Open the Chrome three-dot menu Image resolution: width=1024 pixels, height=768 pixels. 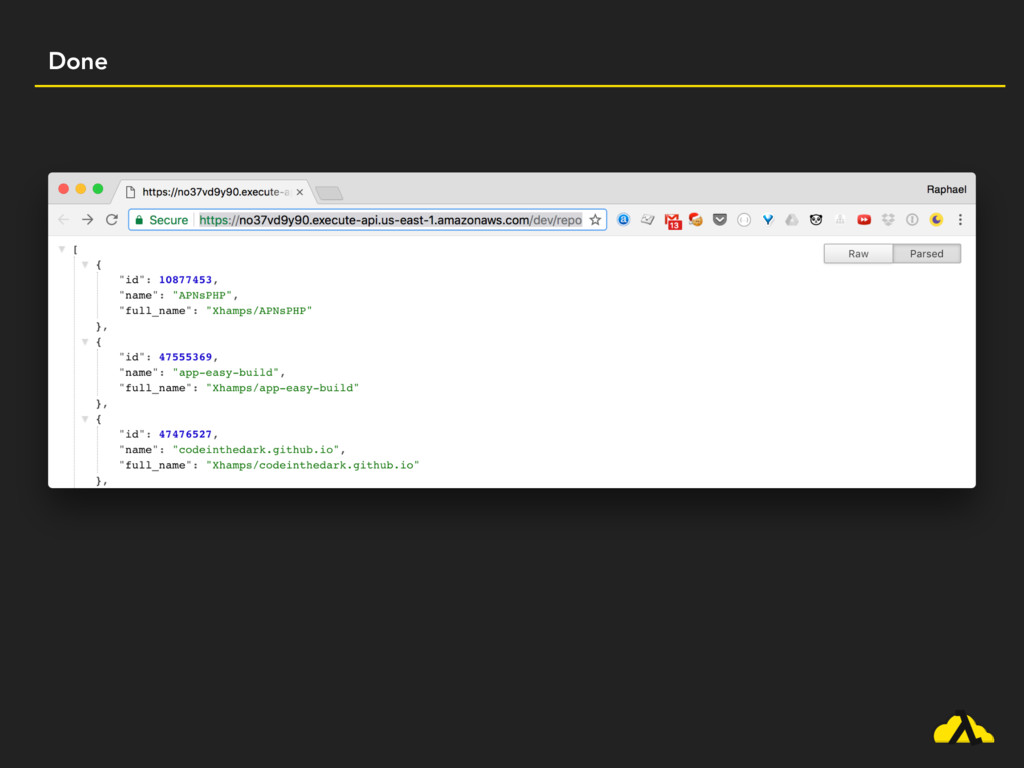point(960,220)
